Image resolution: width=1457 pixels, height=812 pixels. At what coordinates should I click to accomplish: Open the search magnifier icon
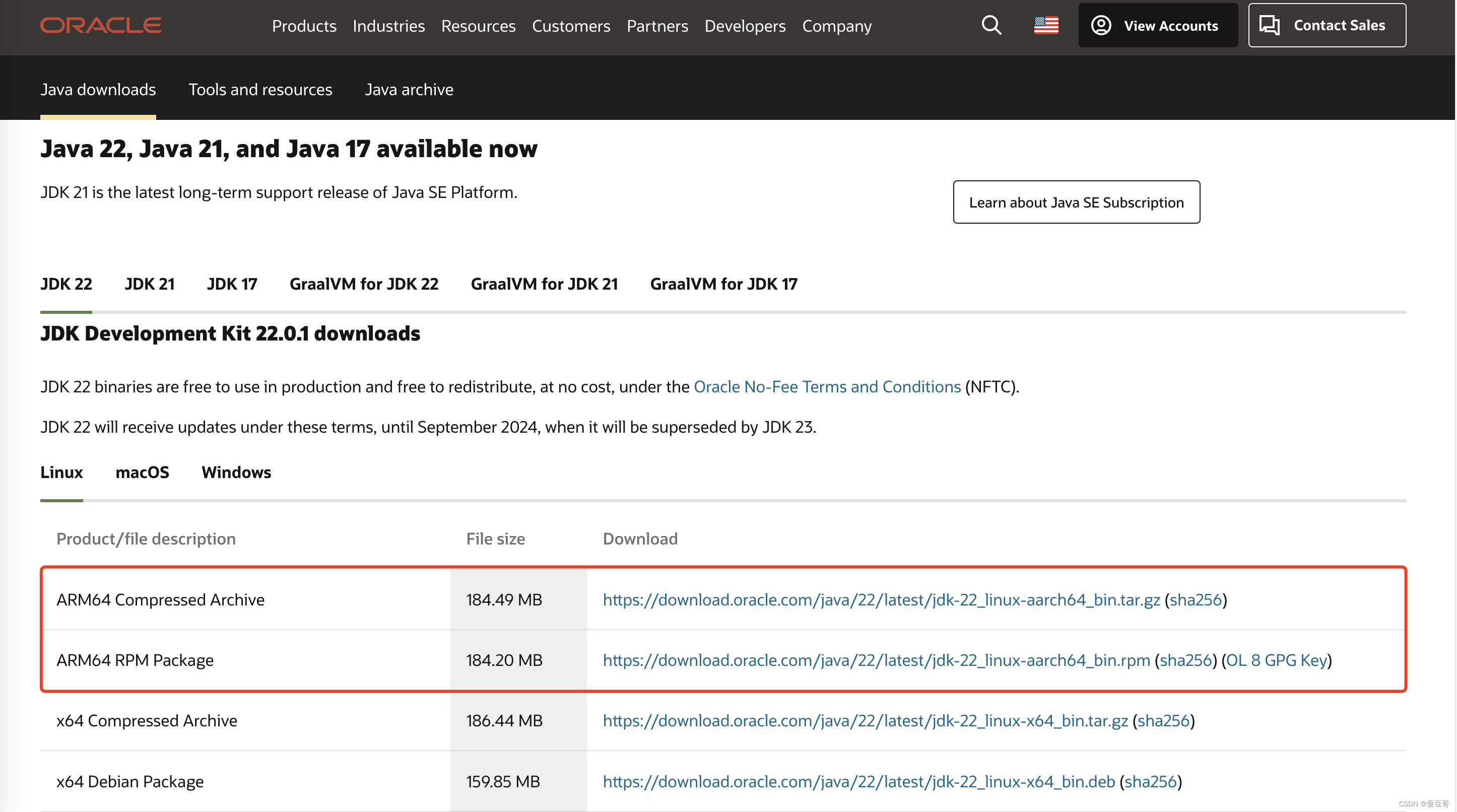coord(991,26)
